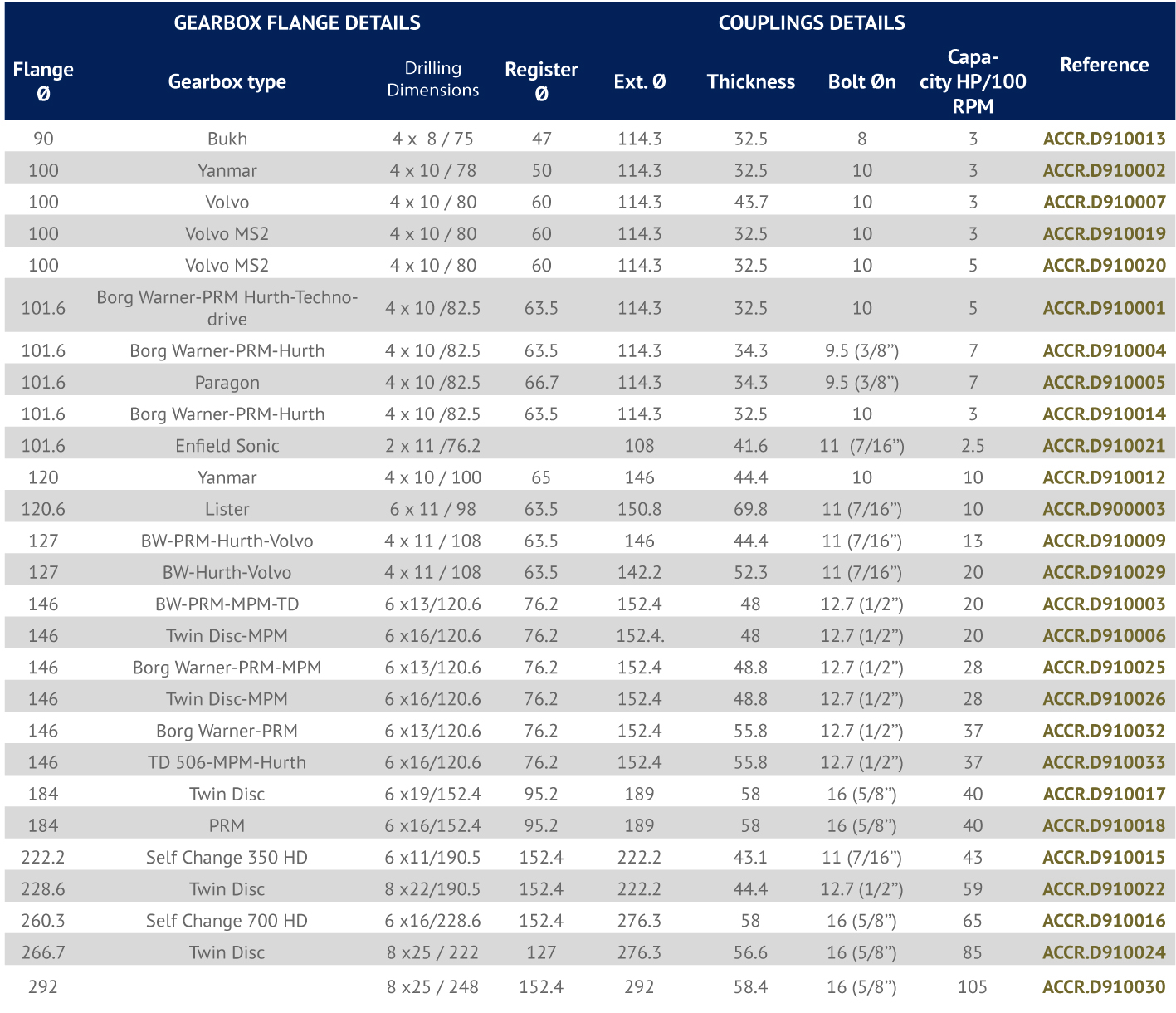Select reference ACCR.D910015
Image resolution: width=1176 pixels, height=1013 pixels.
coord(1105,857)
